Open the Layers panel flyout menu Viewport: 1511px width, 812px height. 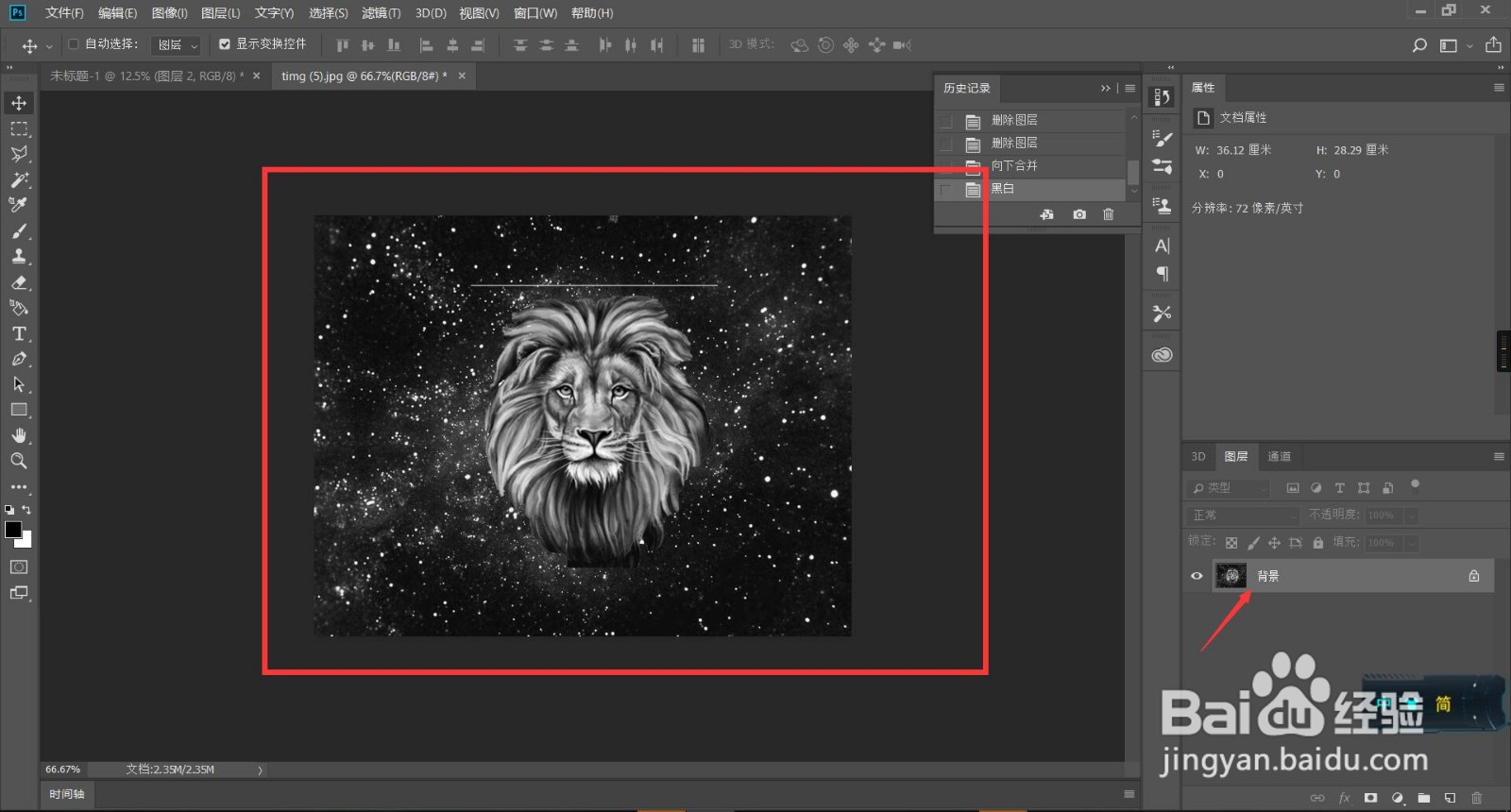pyautogui.click(x=1499, y=456)
